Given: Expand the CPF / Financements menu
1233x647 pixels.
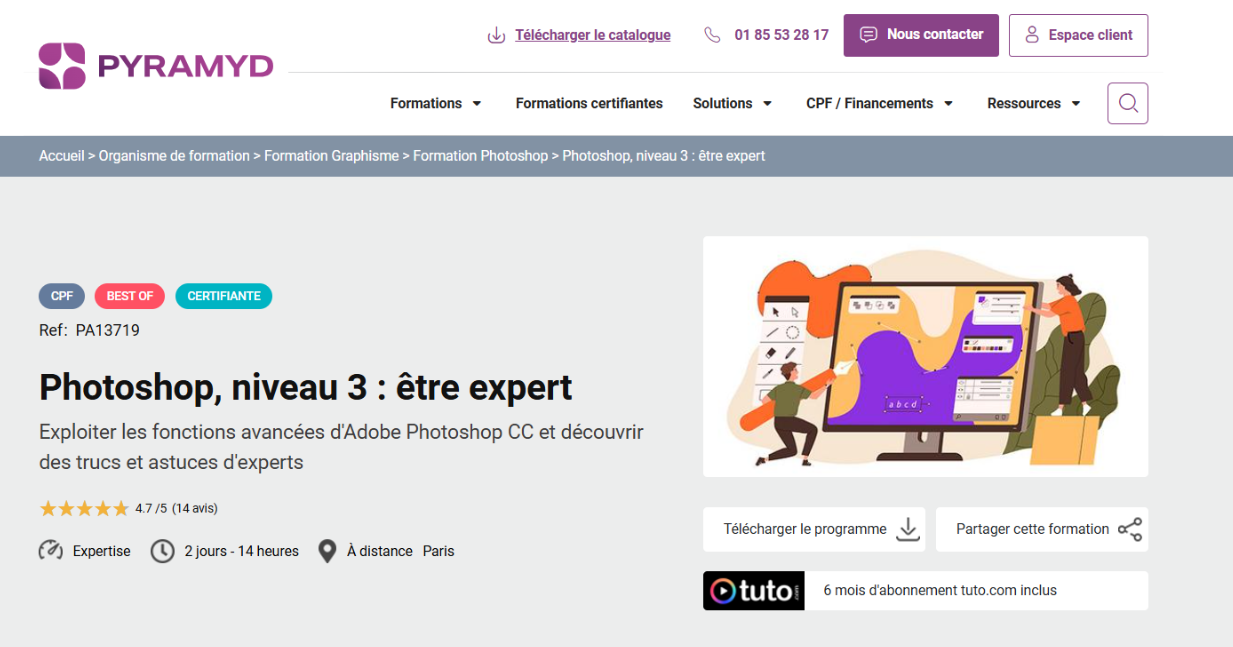Looking at the screenshot, I should tap(879, 103).
